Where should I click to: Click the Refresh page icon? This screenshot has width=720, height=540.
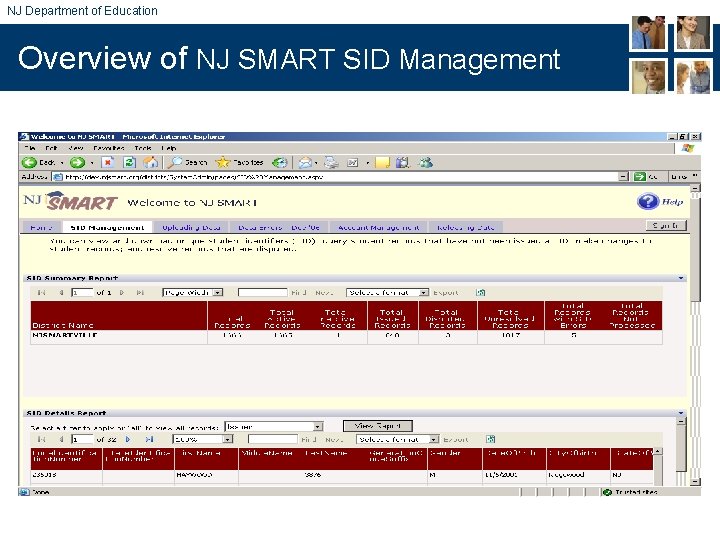129,162
